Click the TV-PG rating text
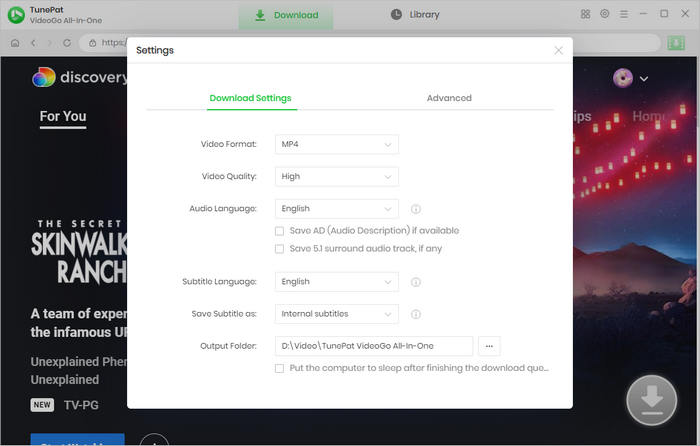Screen dimensions: 700x446 [x=81, y=405]
